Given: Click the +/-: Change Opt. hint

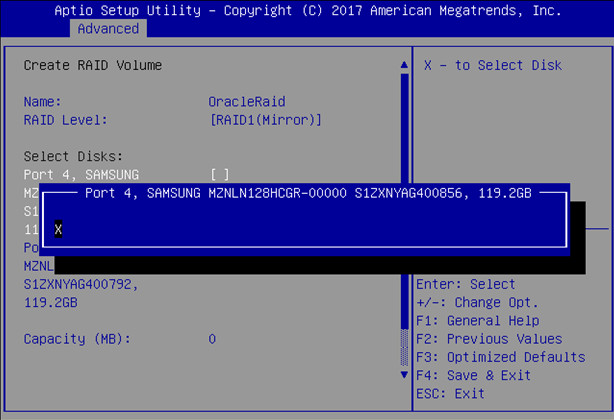Looking at the screenshot, I should pos(477,303).
